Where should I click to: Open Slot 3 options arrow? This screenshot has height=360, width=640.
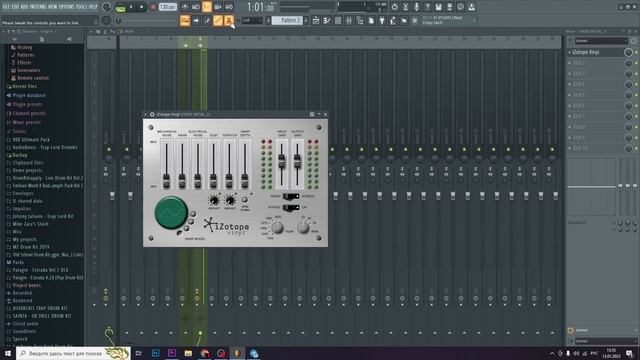pos(570,73)
